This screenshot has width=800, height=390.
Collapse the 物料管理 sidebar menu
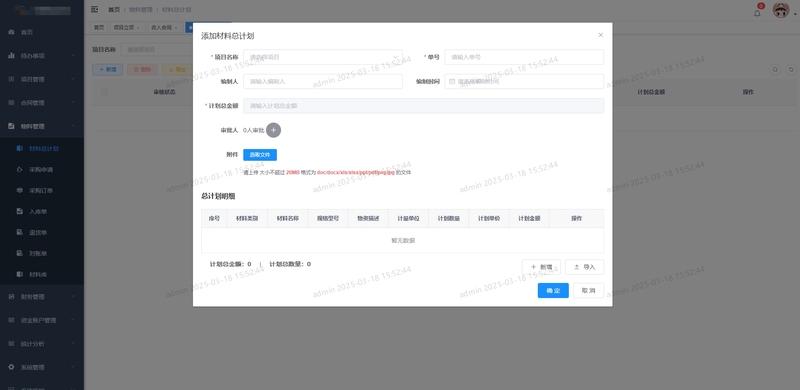[42, 126]
